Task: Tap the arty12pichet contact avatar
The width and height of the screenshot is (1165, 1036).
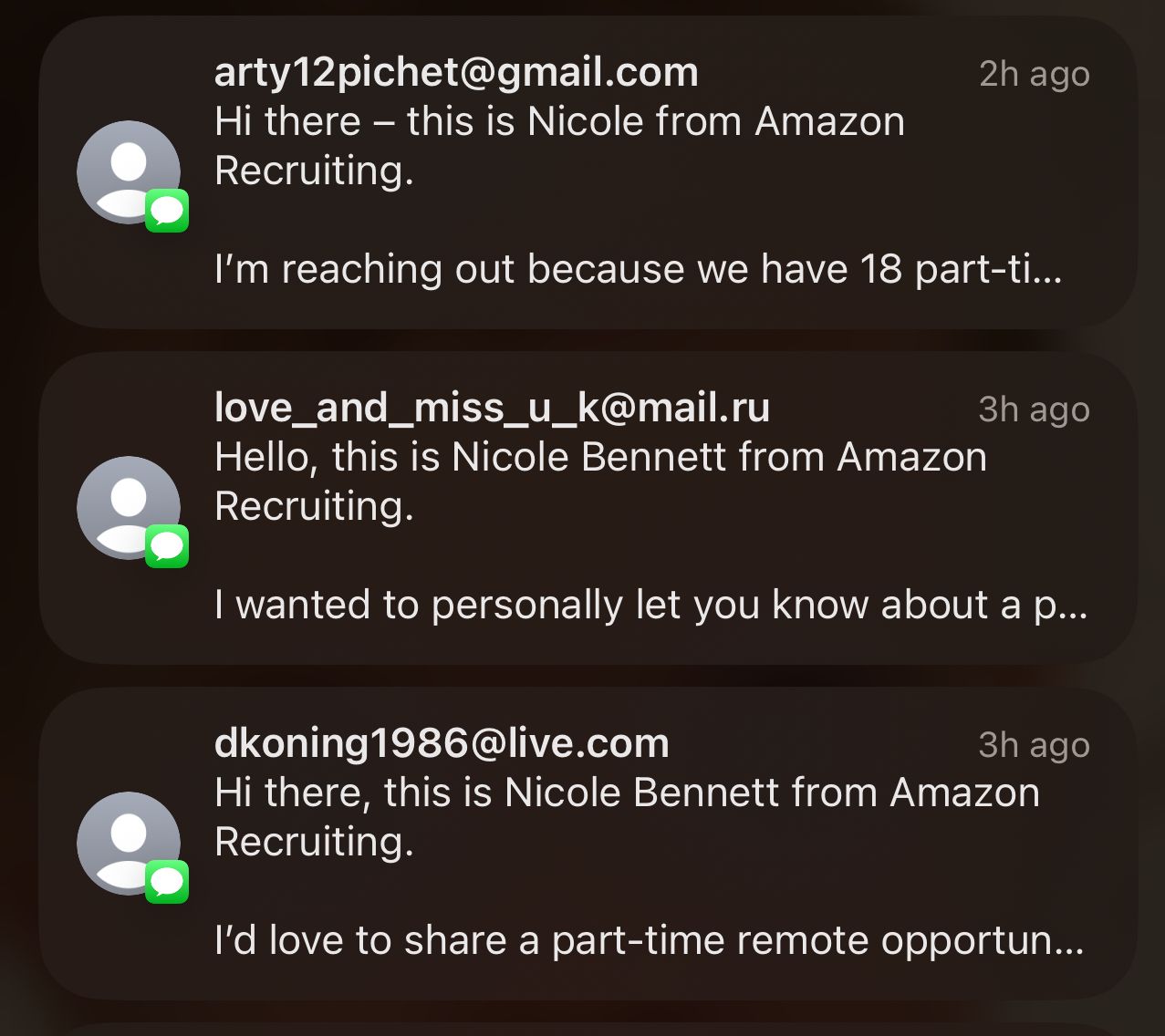Action: [x=128, y=171]
